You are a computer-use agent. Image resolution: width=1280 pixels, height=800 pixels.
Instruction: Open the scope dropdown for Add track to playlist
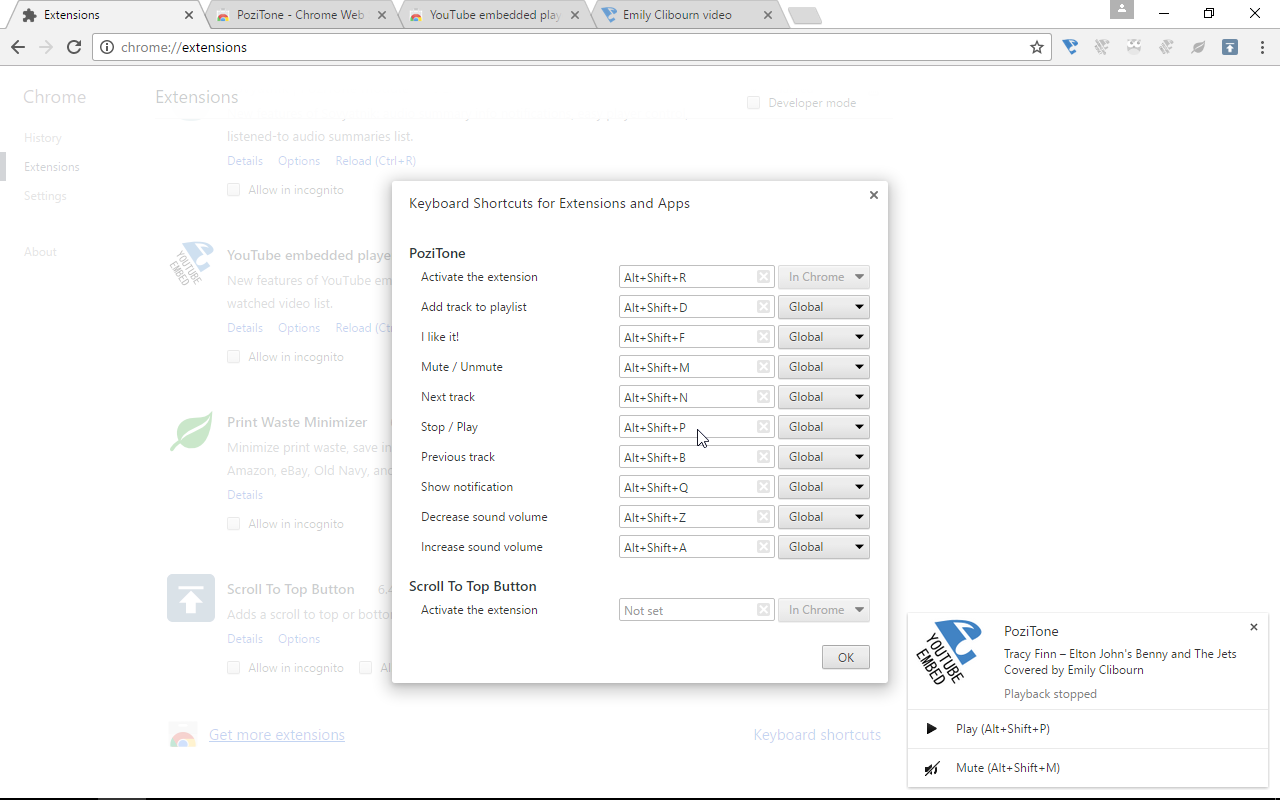pos(824,307)
